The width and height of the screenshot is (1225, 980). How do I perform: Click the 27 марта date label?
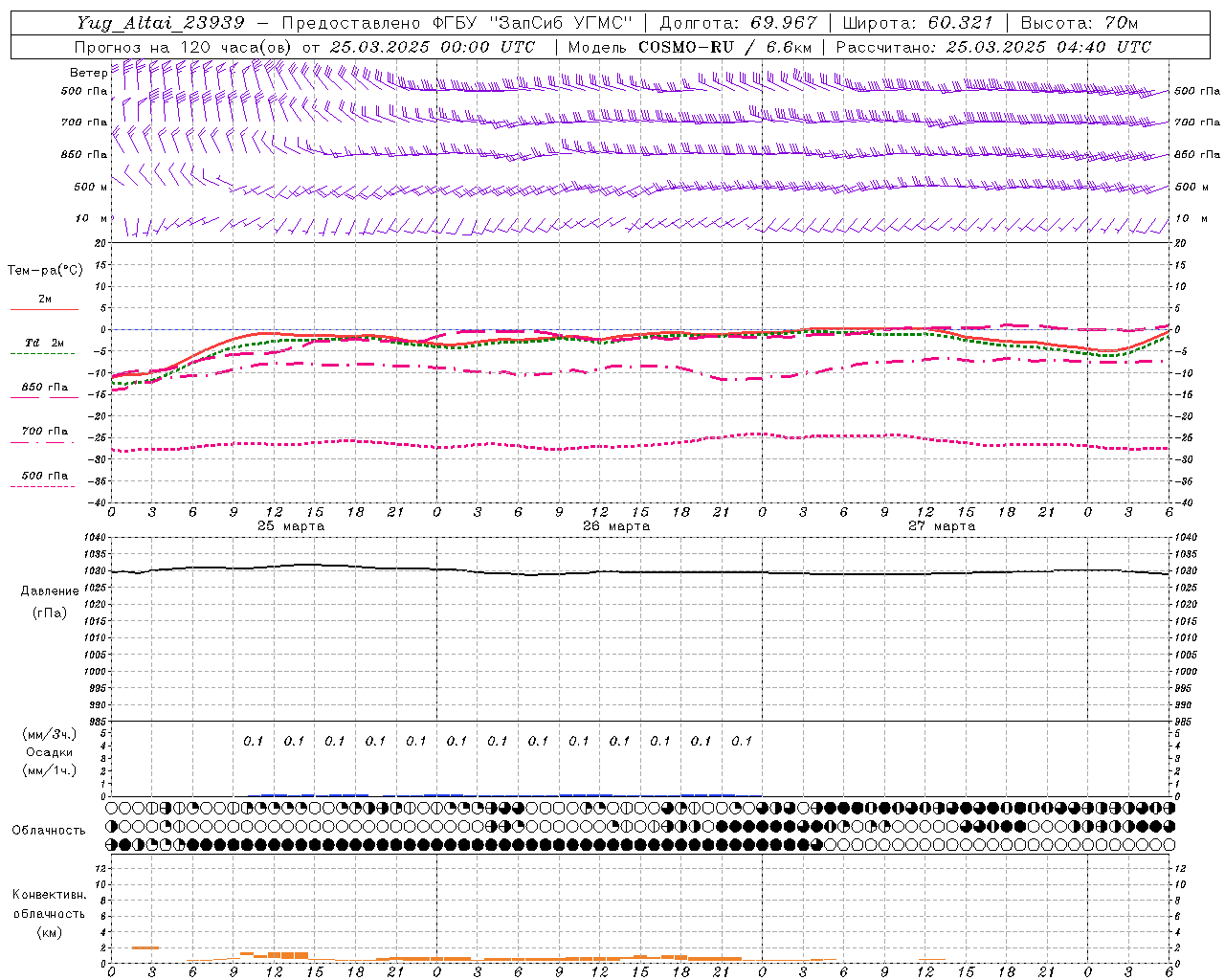pyautogui.click(x=942, y=526)
